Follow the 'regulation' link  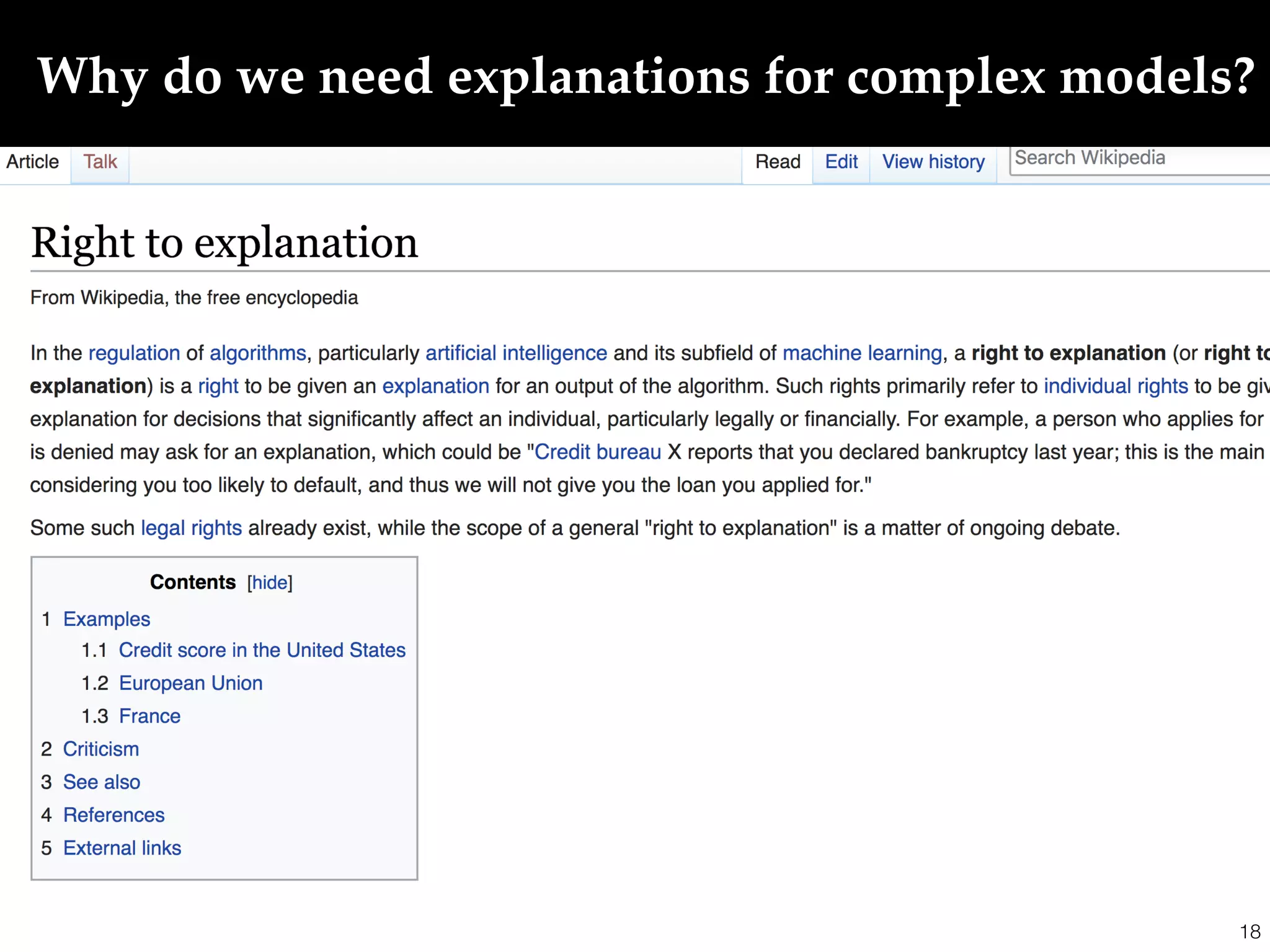135,353
